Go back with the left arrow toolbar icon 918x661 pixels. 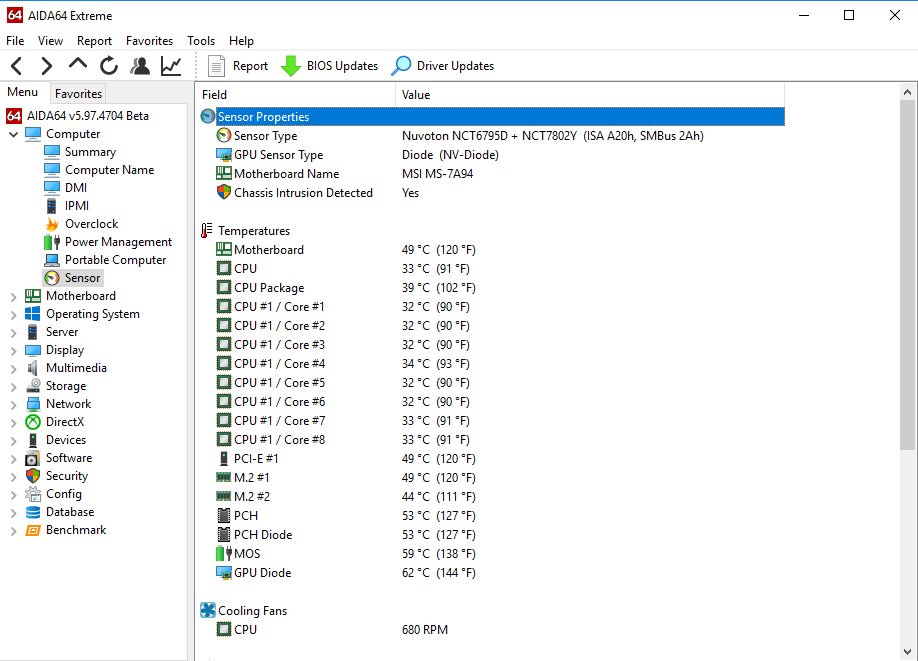pyautogui.click(x=17, y=66)
